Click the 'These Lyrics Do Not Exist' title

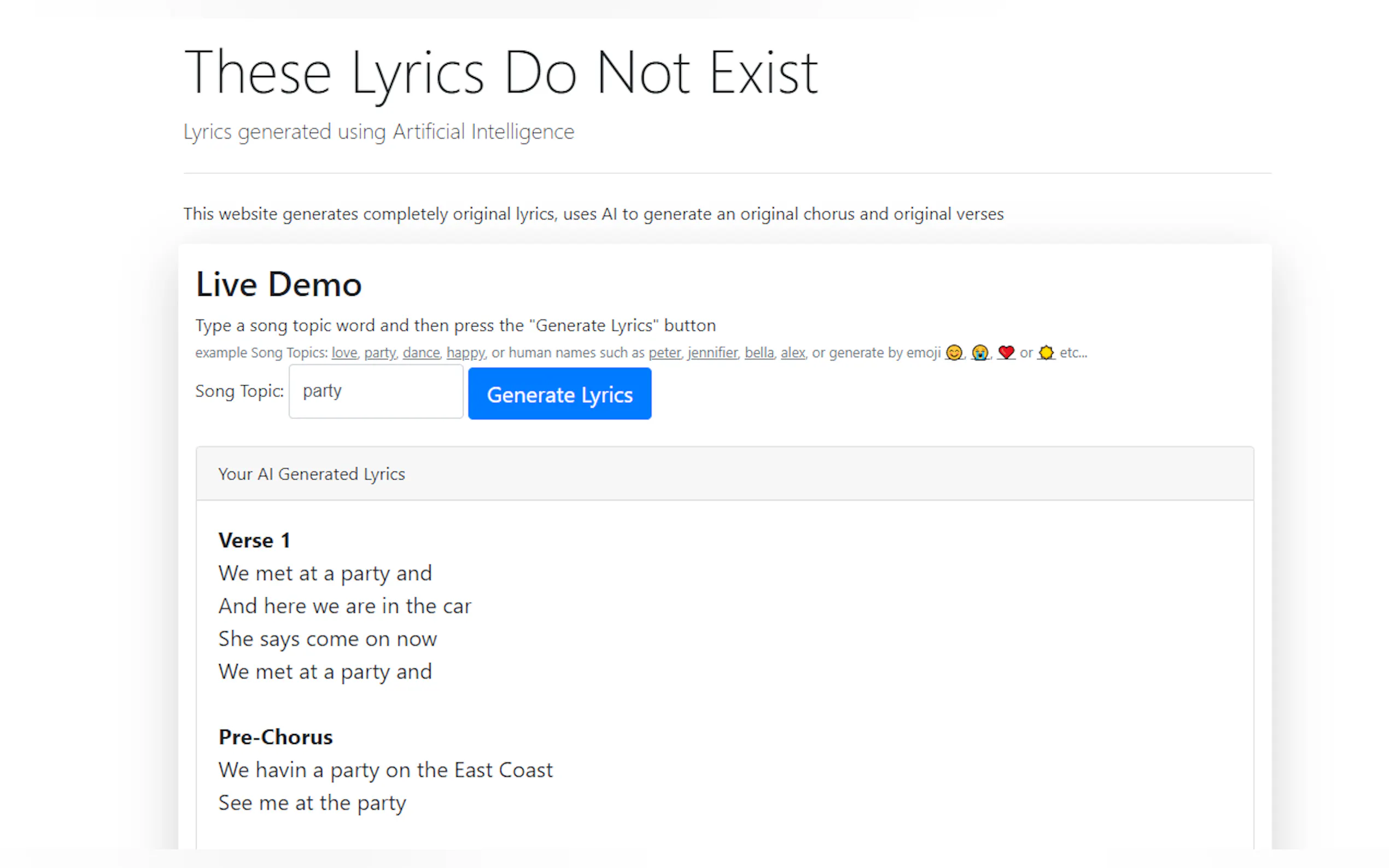tap(500, 72)
